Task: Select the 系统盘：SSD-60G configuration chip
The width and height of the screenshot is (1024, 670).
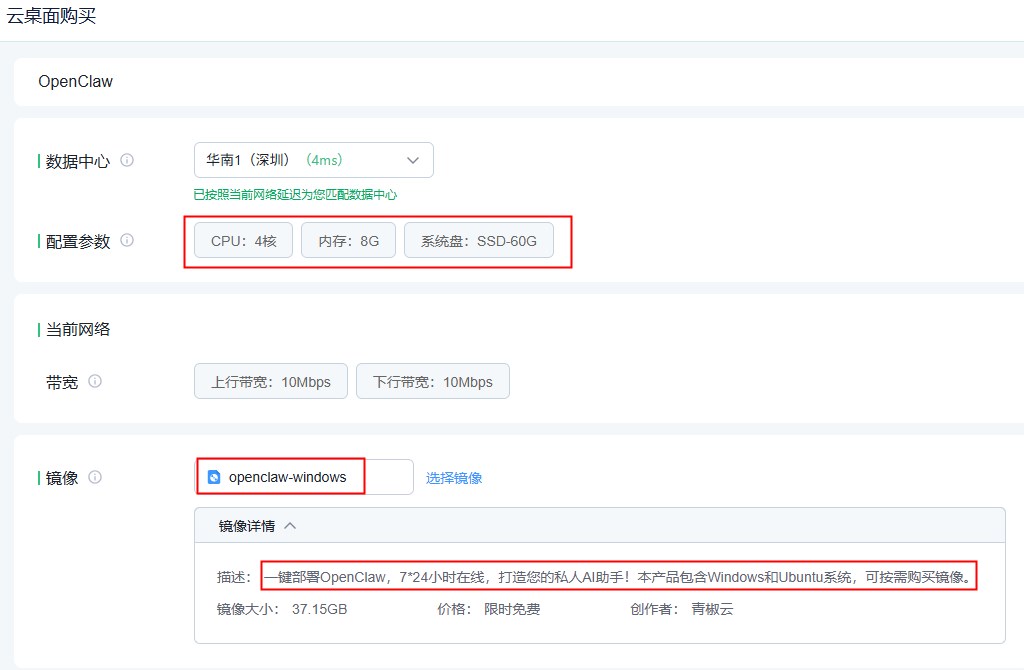Action: coord(478,241)
